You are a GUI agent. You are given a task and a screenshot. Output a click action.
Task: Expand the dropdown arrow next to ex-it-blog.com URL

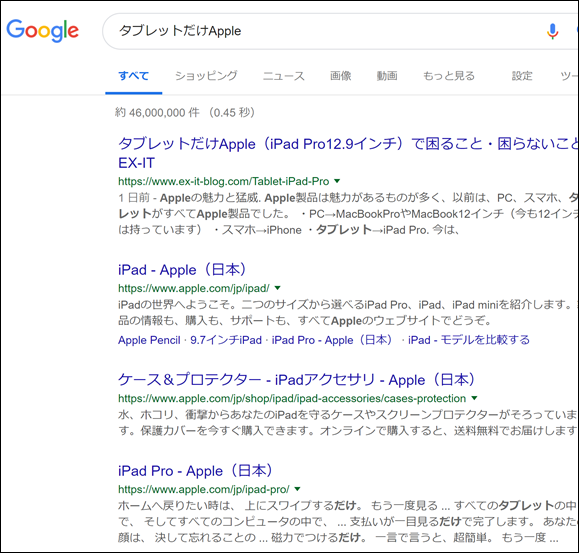337,181
